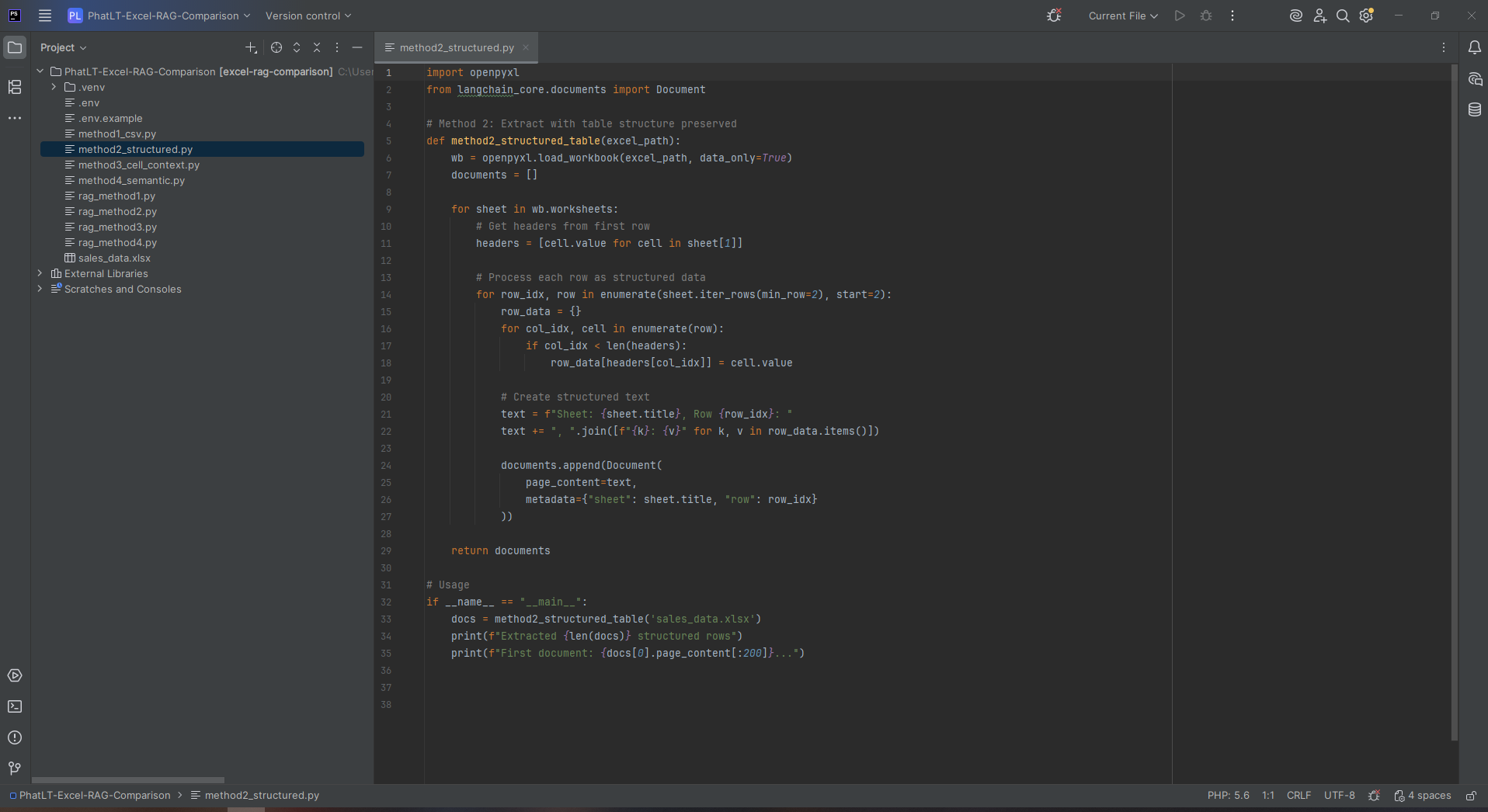Image resolution: width=1488 pixels, height=812 pixels.
Task: Open the Problems tool window icon
Action: [x=15, y=737]
